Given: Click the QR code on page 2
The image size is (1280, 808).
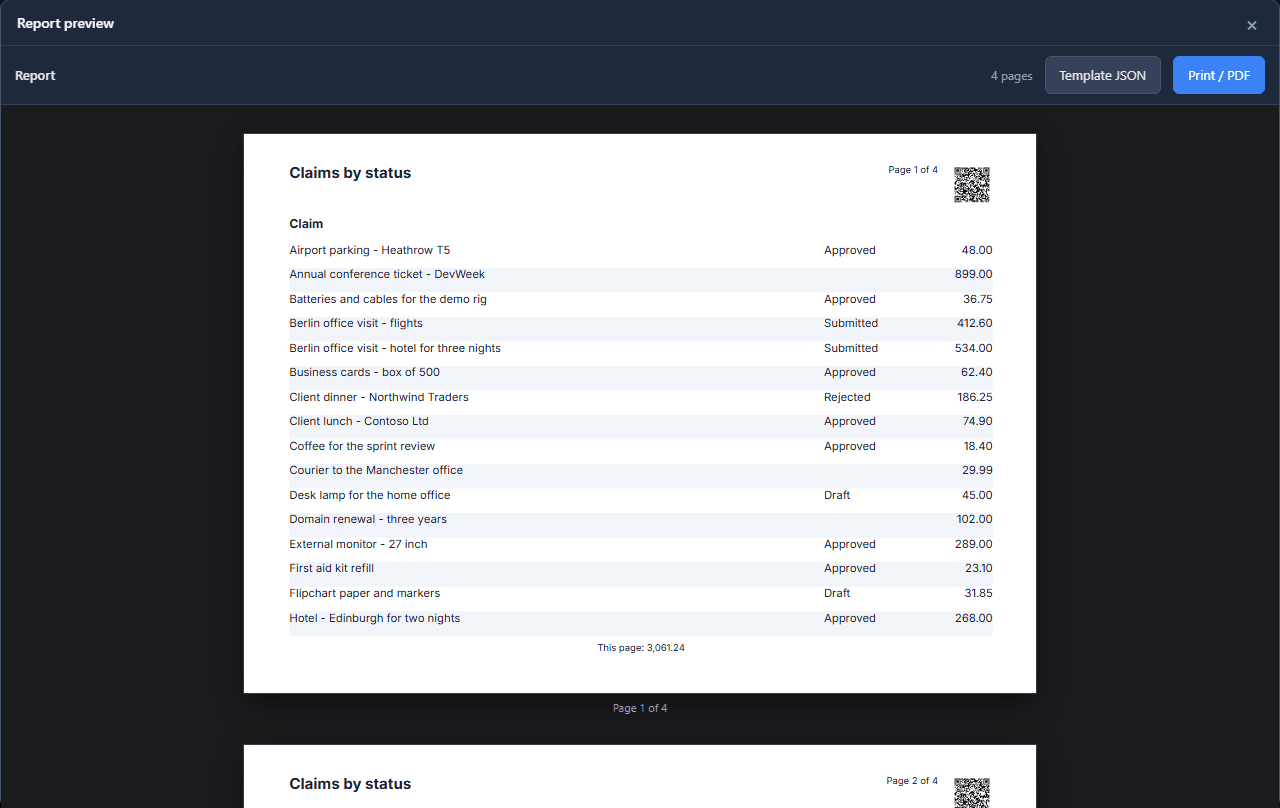Looking at the screenshot, I should point(972,793).
